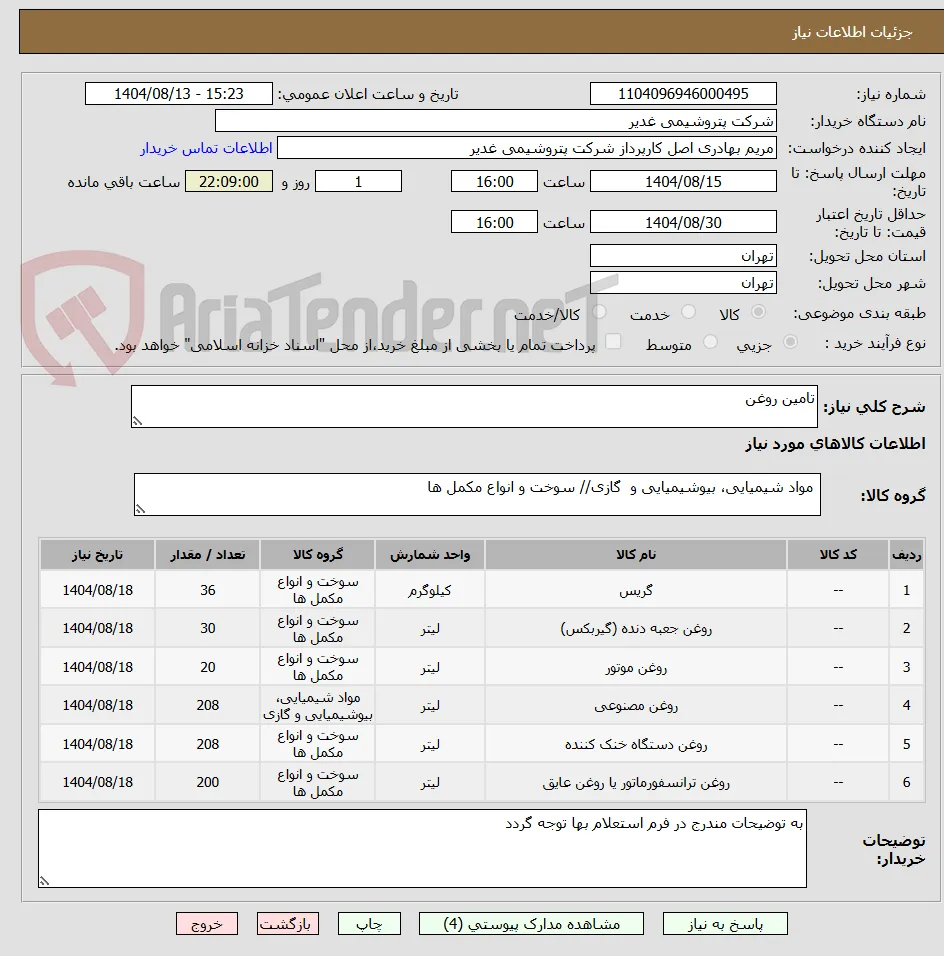Click the اطلاعات کالاهای مورد نیاز heading
The height and width of the screenshot is (956, 944).
[x=835, y=443]
